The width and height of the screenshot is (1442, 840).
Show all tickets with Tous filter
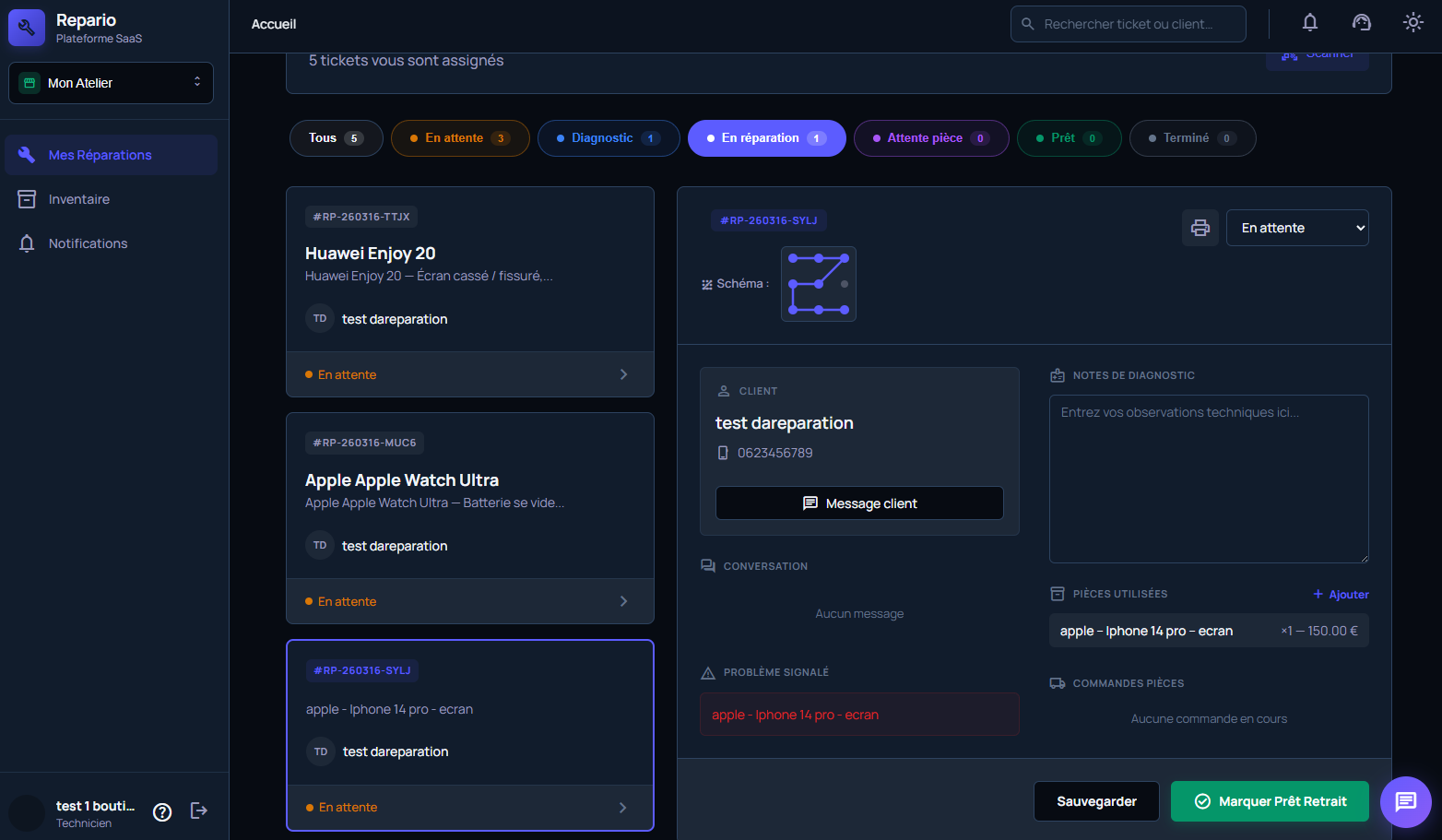pos(336,138)
